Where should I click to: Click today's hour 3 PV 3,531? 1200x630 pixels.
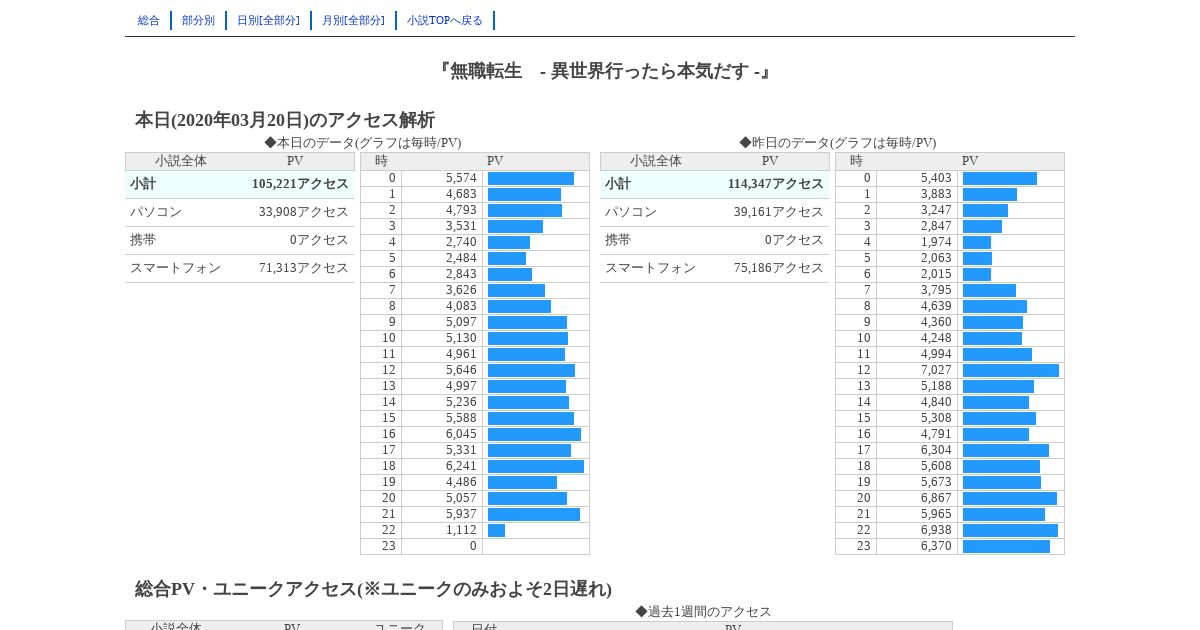click(x=461, y=226)
